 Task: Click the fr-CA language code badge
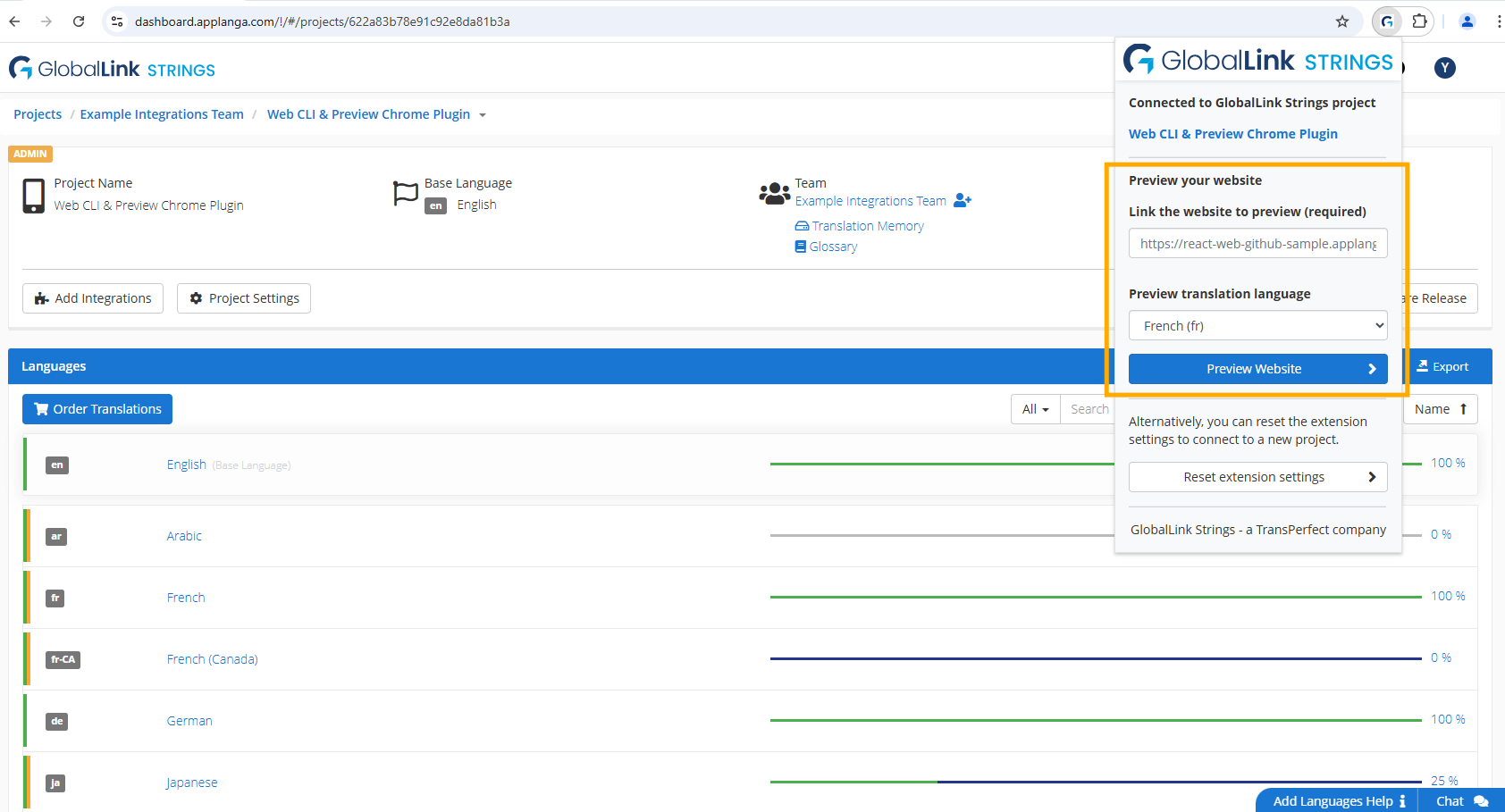point(63,660)
